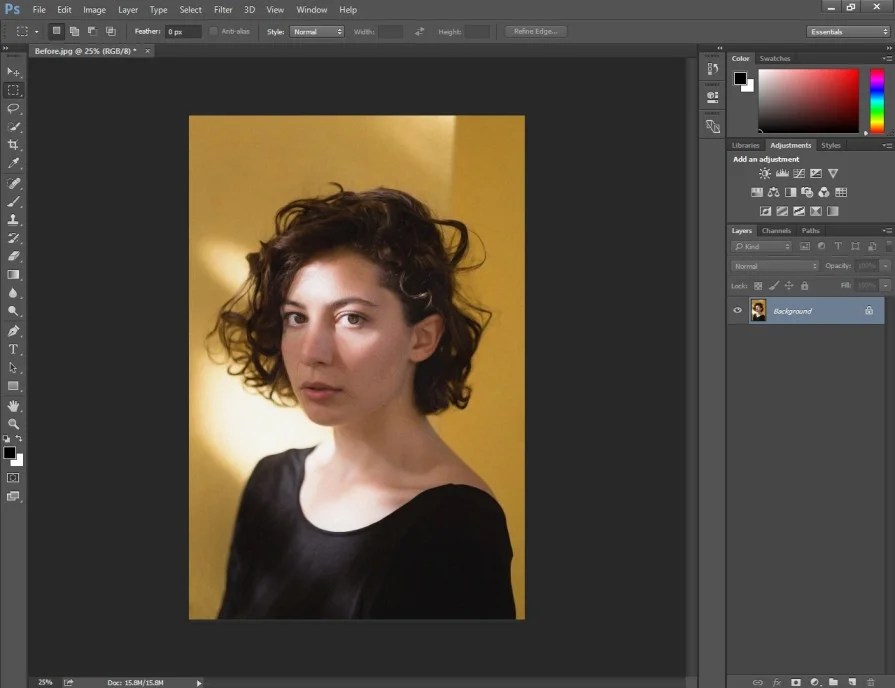Hide the Background layer
Image resolution: width=895 pixels, height=688 pixels.
pyautogui.click(x=737, y=311)
